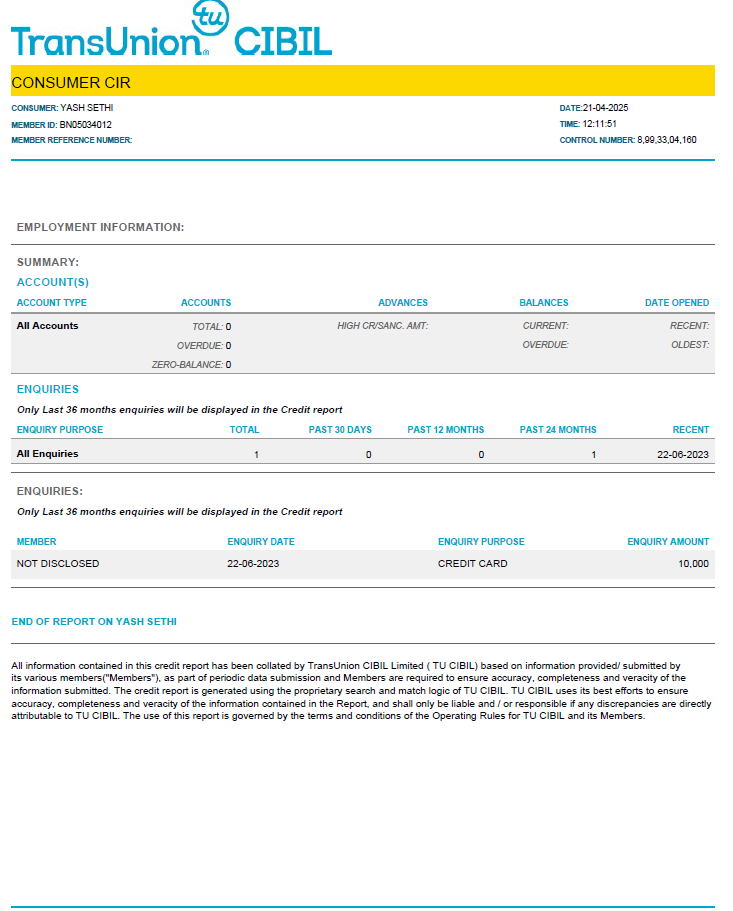Viewport: 733px width, 911px height.
Task: Select enquiry date in NOT DISCLOSED row
Action: pyautogui.click(x=253, y=564)
